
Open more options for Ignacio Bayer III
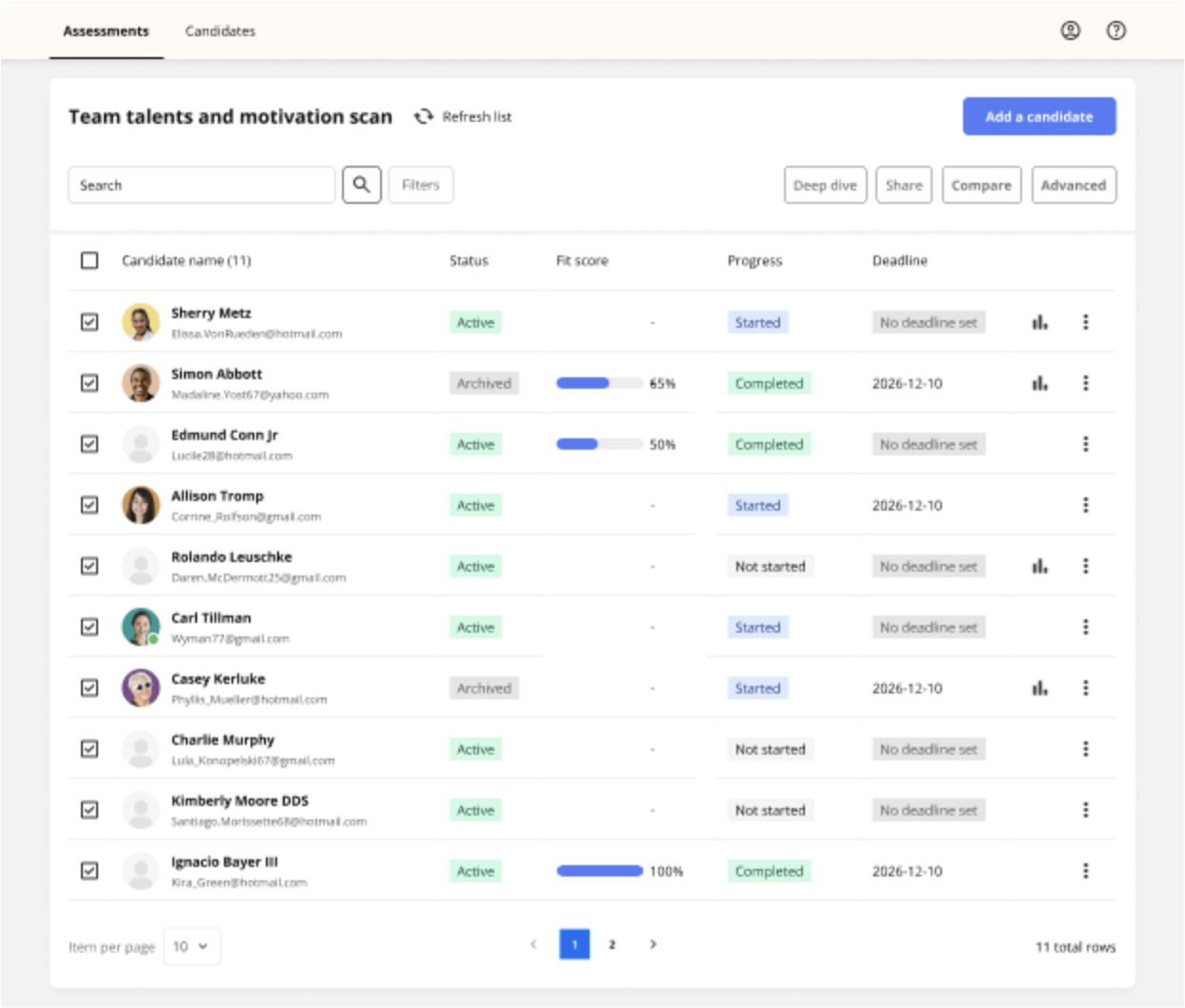(1085, 871)
